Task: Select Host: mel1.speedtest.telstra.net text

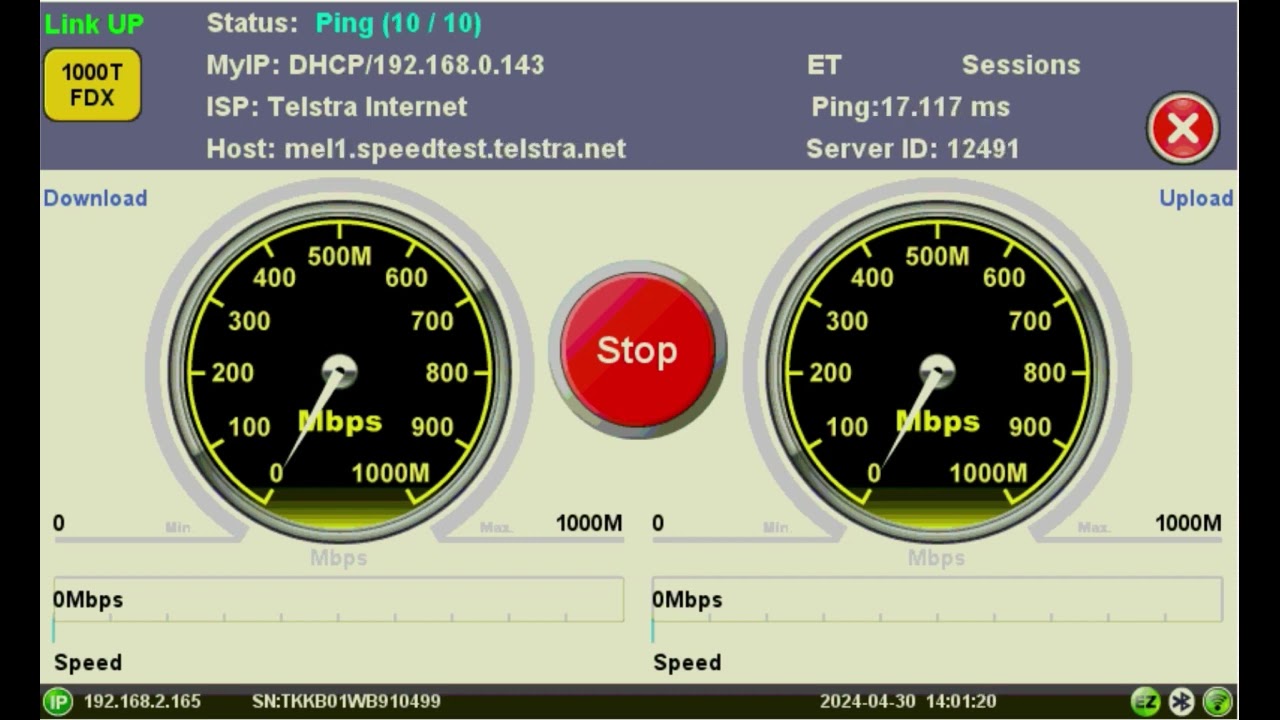Action: coord(416,149)
